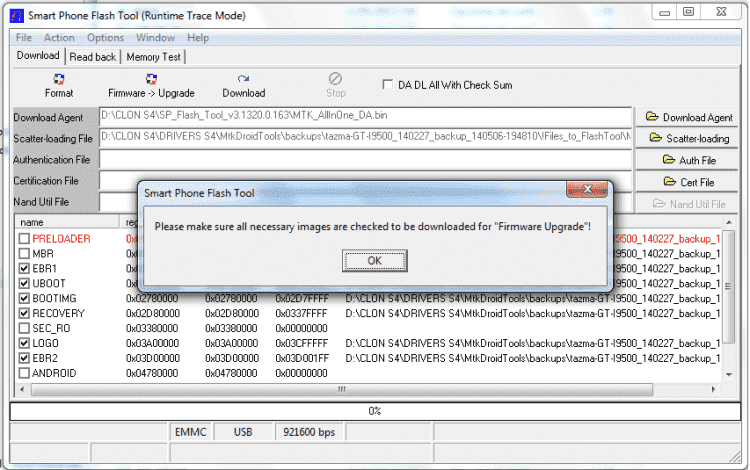Click OK in the warning dialog
Screen dimensions: 750x470
(375, 261)
